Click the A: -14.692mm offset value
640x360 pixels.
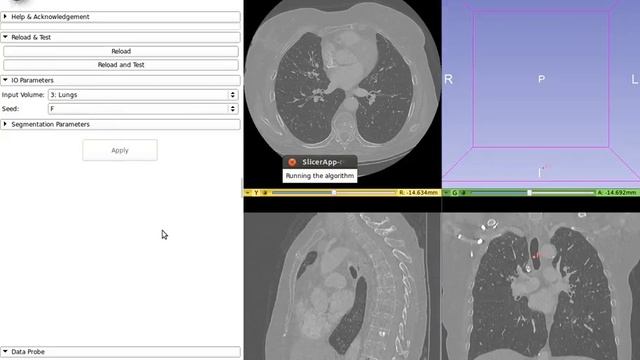pyautogui.click(x=617, y=192)
